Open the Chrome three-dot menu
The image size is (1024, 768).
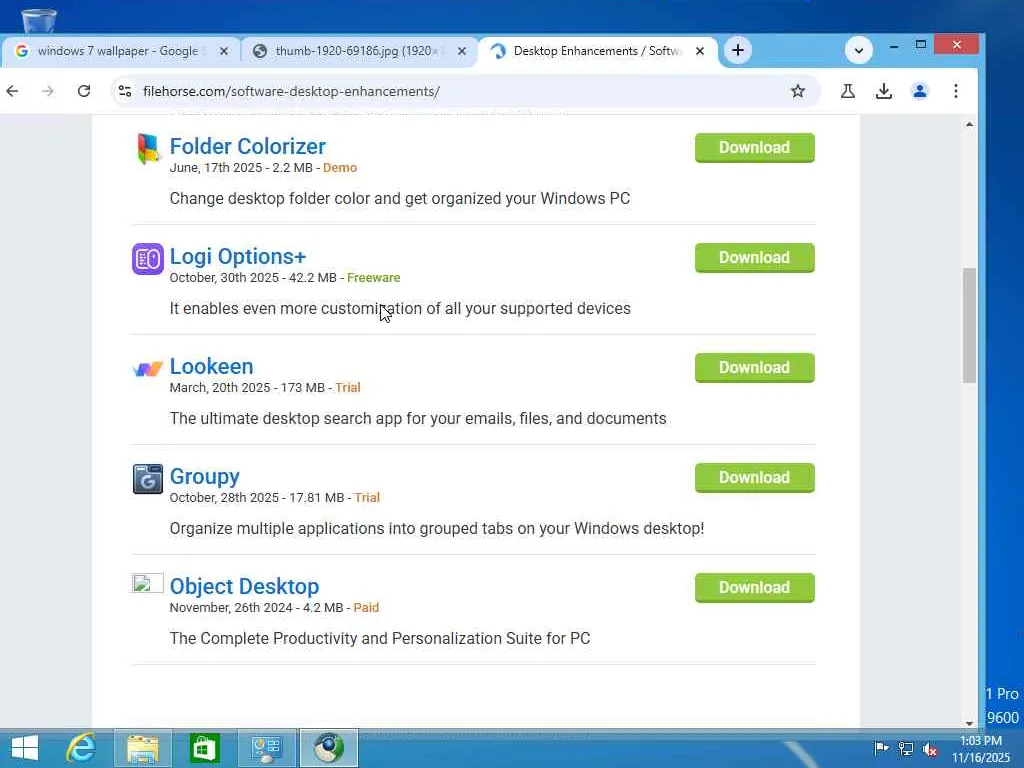click(955, 91)
